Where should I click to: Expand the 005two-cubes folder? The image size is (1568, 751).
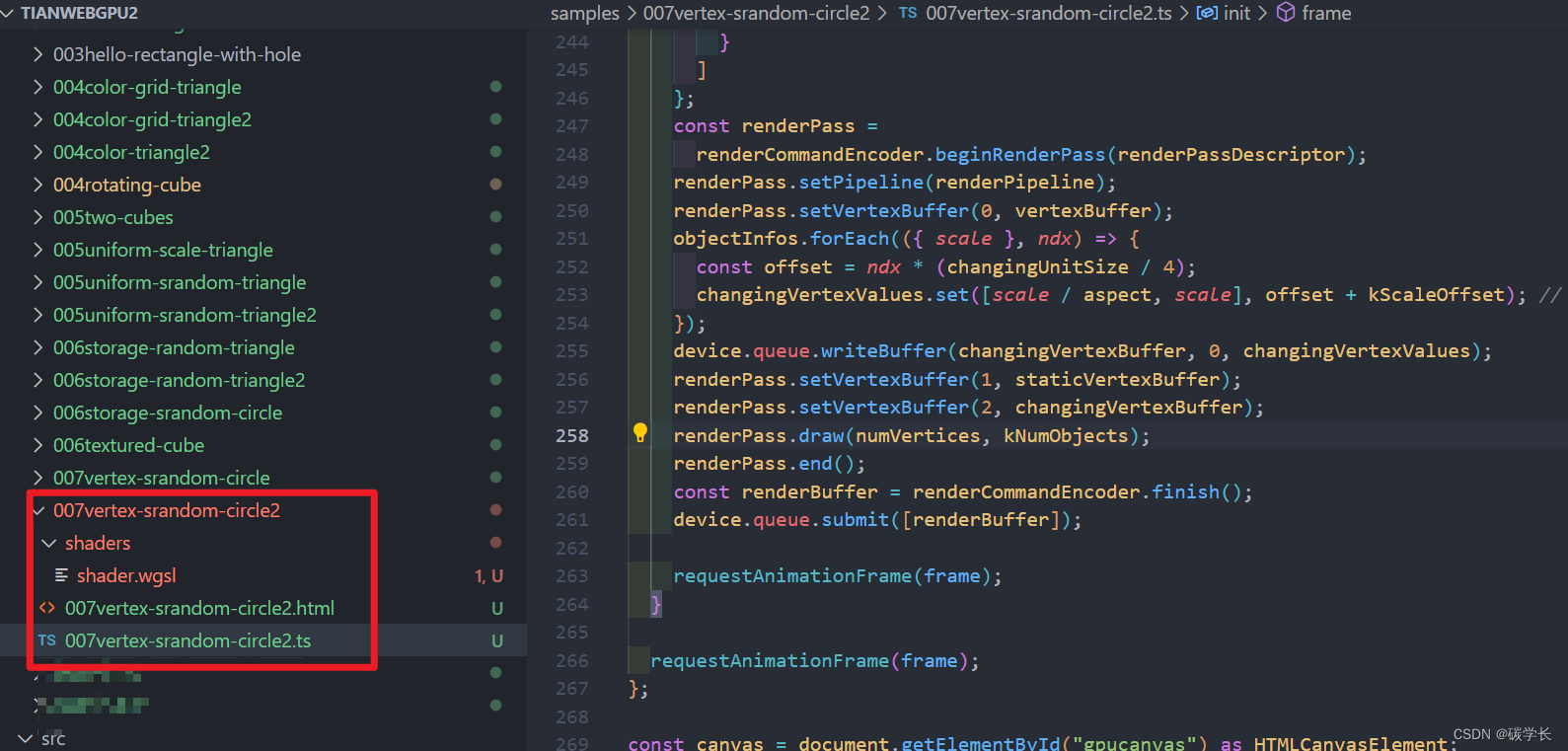coord(38,217)
